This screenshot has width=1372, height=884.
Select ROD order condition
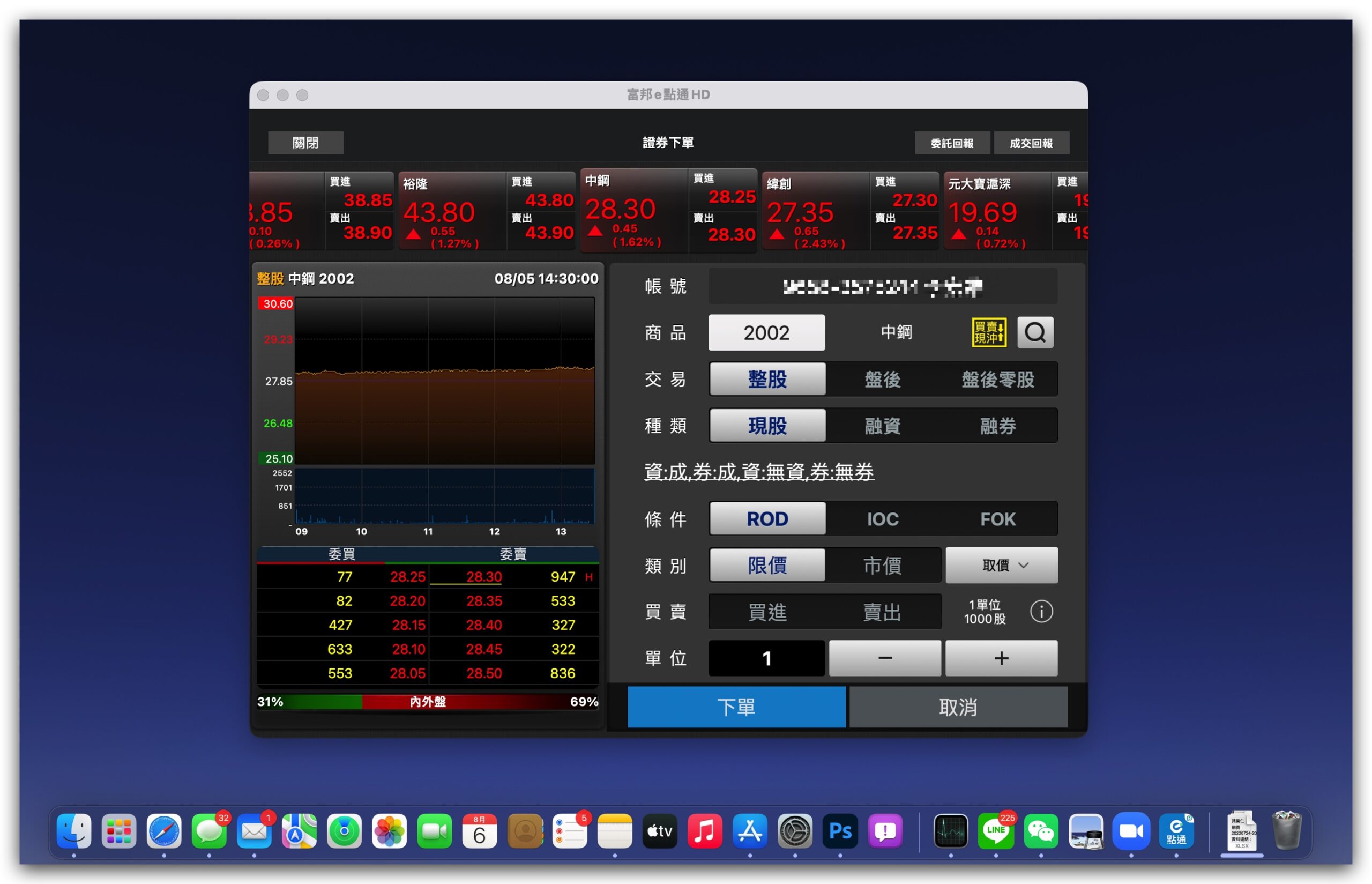coord(767,519)
